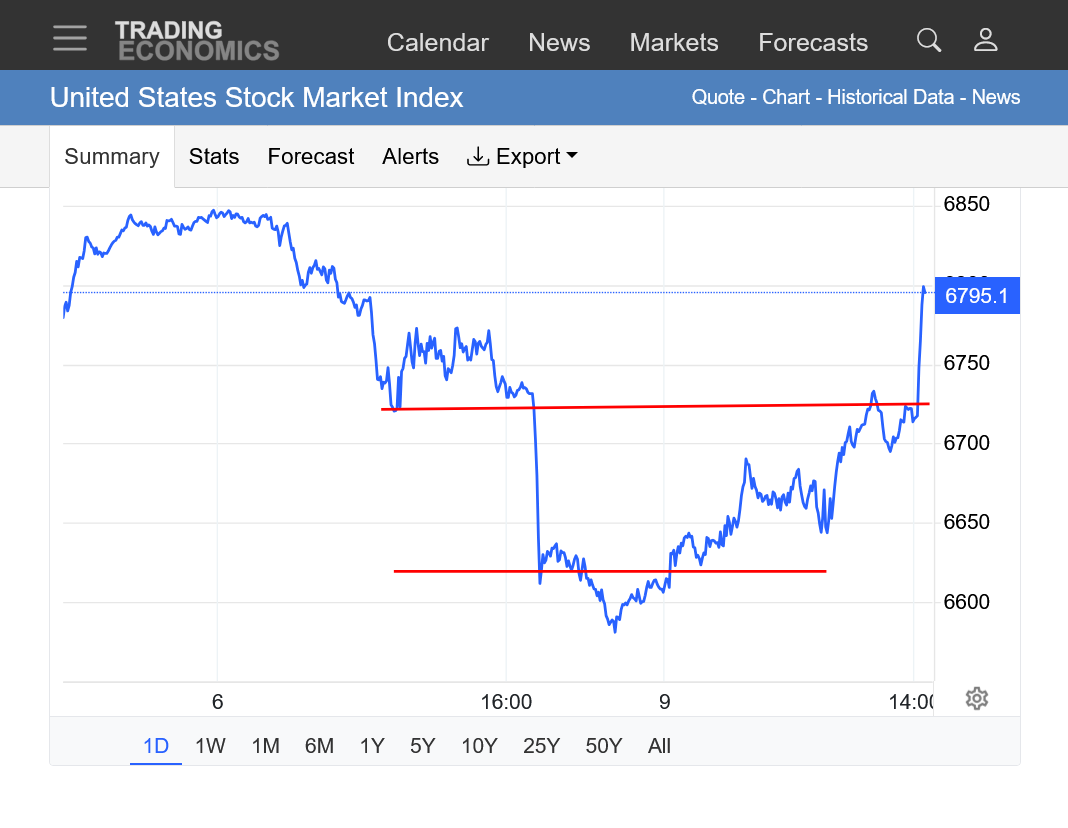This screenshot has width=1068, height=828.
Task: Click the search magnifier icon
Action: click(929, 40)
